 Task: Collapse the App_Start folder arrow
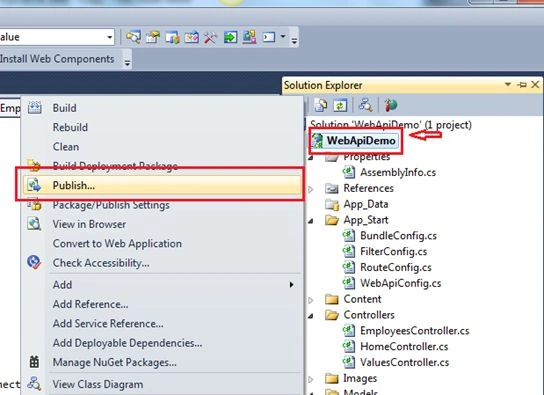[311, 221]
